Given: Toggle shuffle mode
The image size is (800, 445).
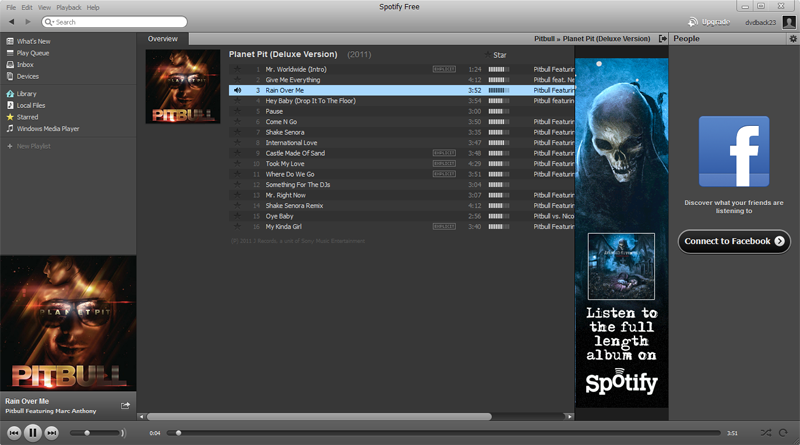Looking at the screenshot, I should pos(766,433).
